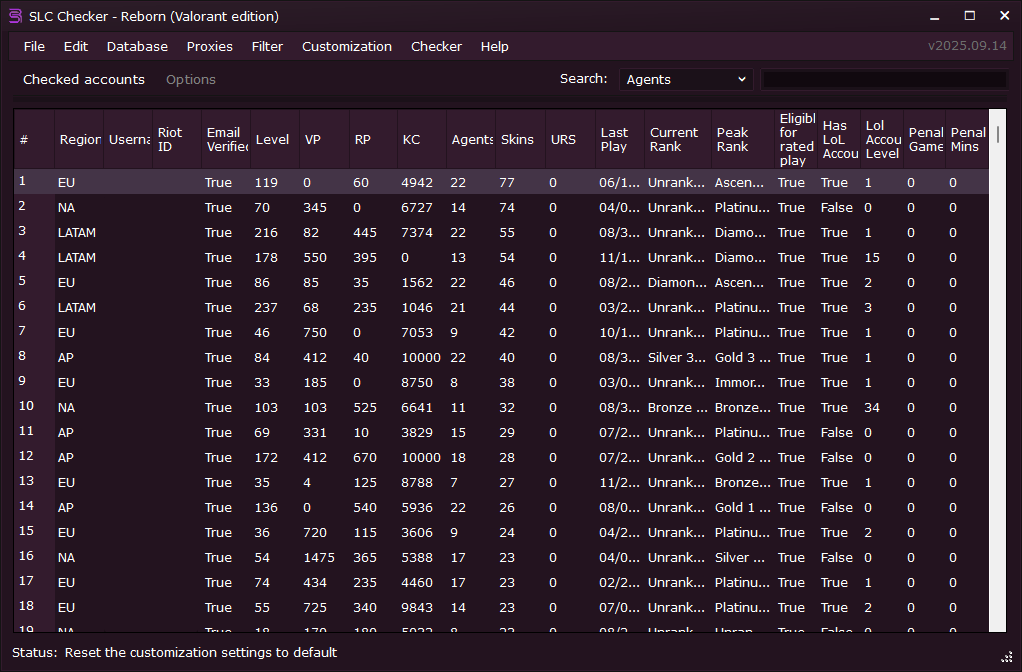The width and height of the screenshot is (1022, 672).
Task: Open the Database menu
Action: [137, 46]
